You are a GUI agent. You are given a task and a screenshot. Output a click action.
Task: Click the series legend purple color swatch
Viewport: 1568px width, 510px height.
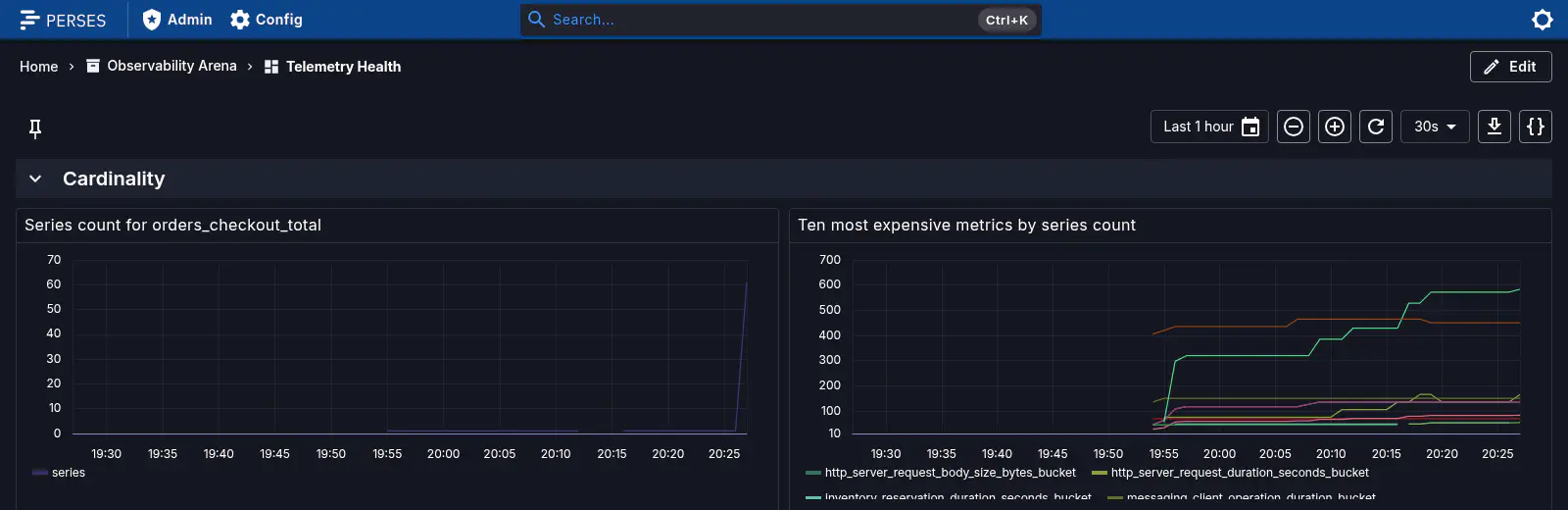(40, 473)
